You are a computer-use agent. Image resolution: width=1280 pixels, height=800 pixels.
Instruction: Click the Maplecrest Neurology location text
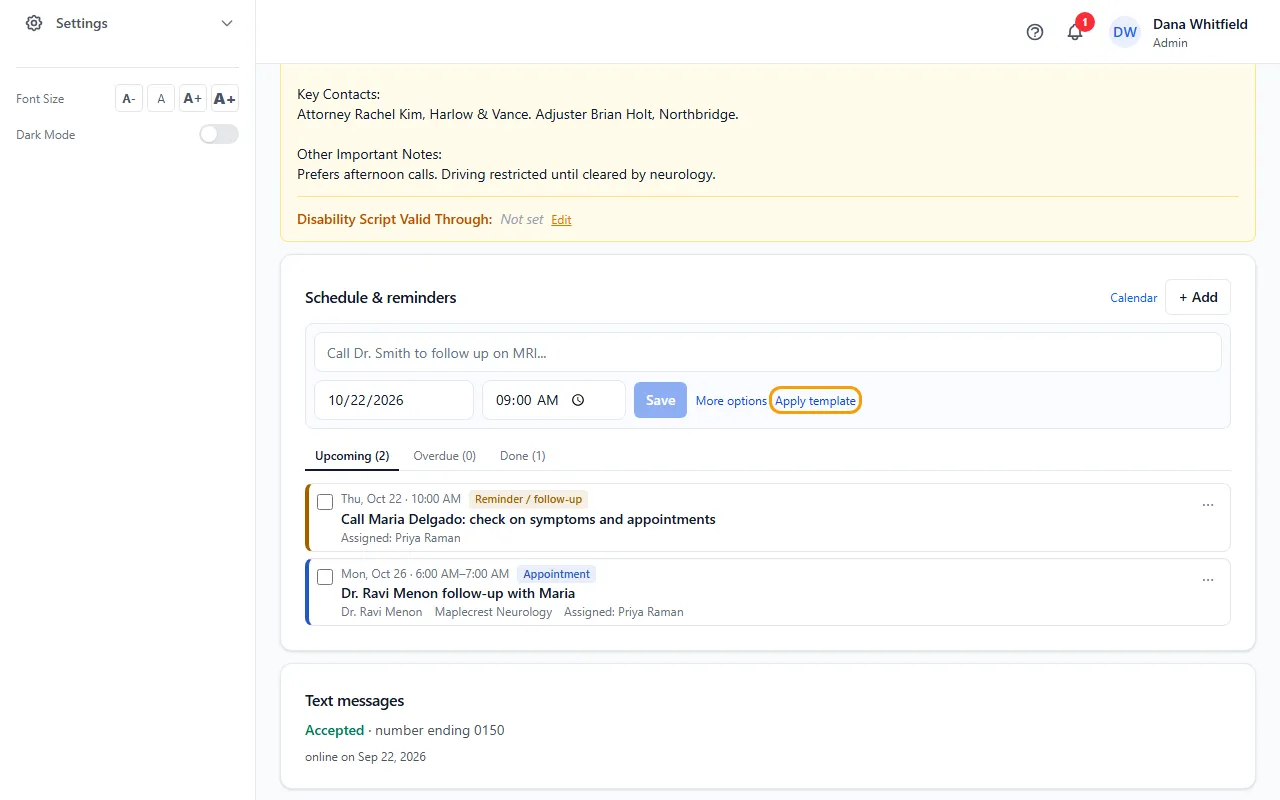(493, 612)
